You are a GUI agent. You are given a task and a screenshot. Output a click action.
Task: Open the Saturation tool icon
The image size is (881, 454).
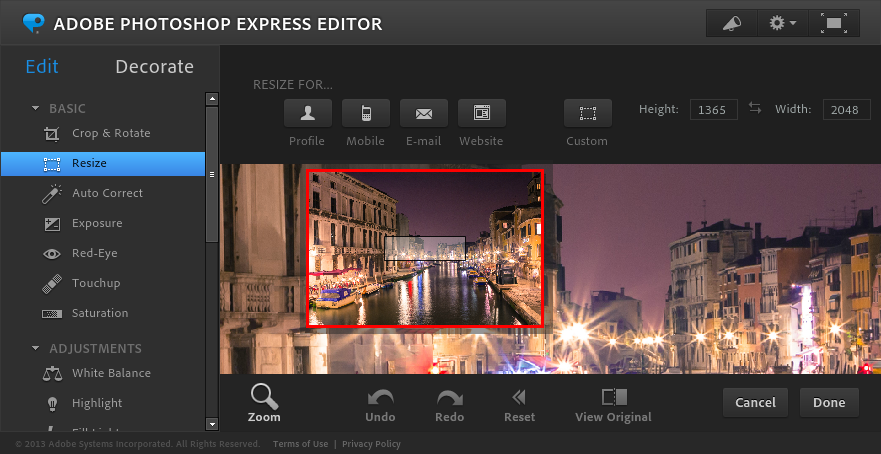point(52,314)
